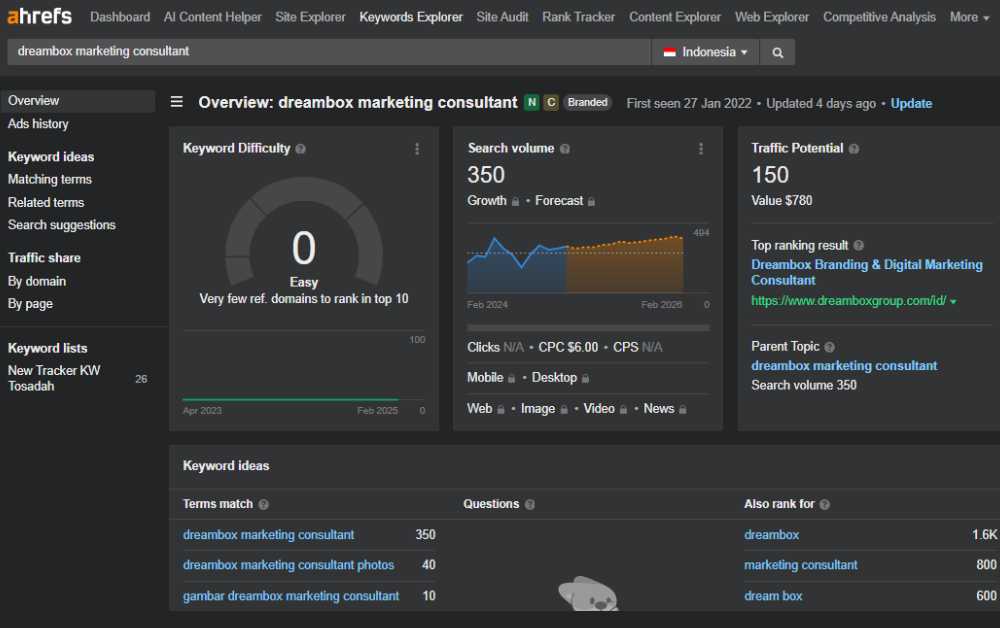The image size is (1000, 628).
Task: Open 'dreambox marketing consultant photos' keyword
Action: click(x=288, y=565)
